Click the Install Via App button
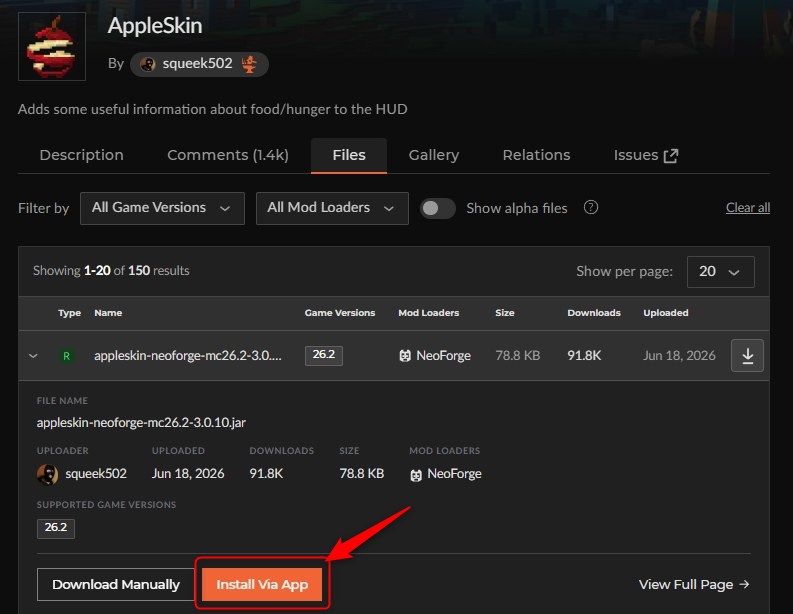Image resolution: width=793 pixels, height=614 pixels. [262, 585]
